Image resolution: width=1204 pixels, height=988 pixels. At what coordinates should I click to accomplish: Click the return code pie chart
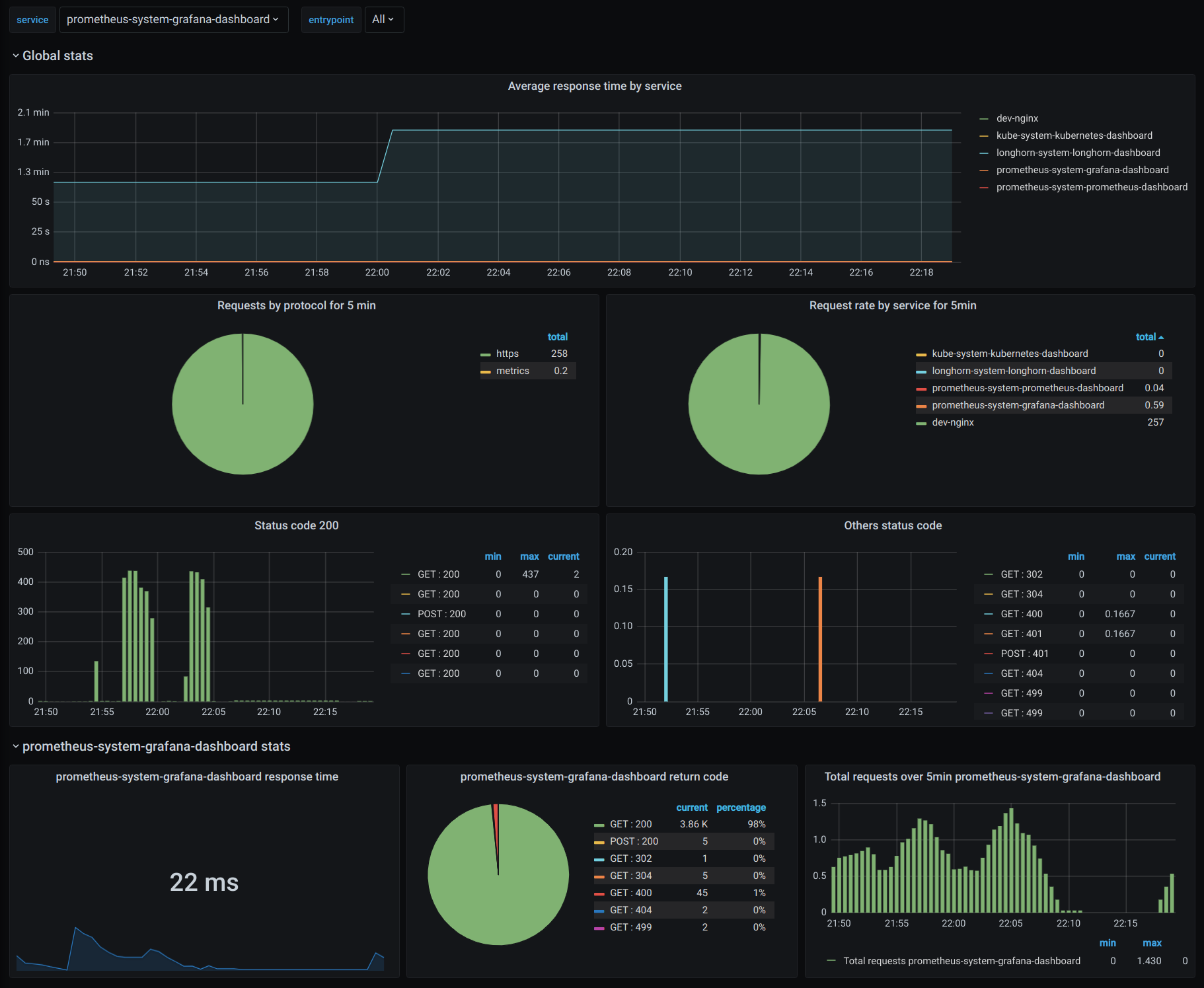coord(498,875)
